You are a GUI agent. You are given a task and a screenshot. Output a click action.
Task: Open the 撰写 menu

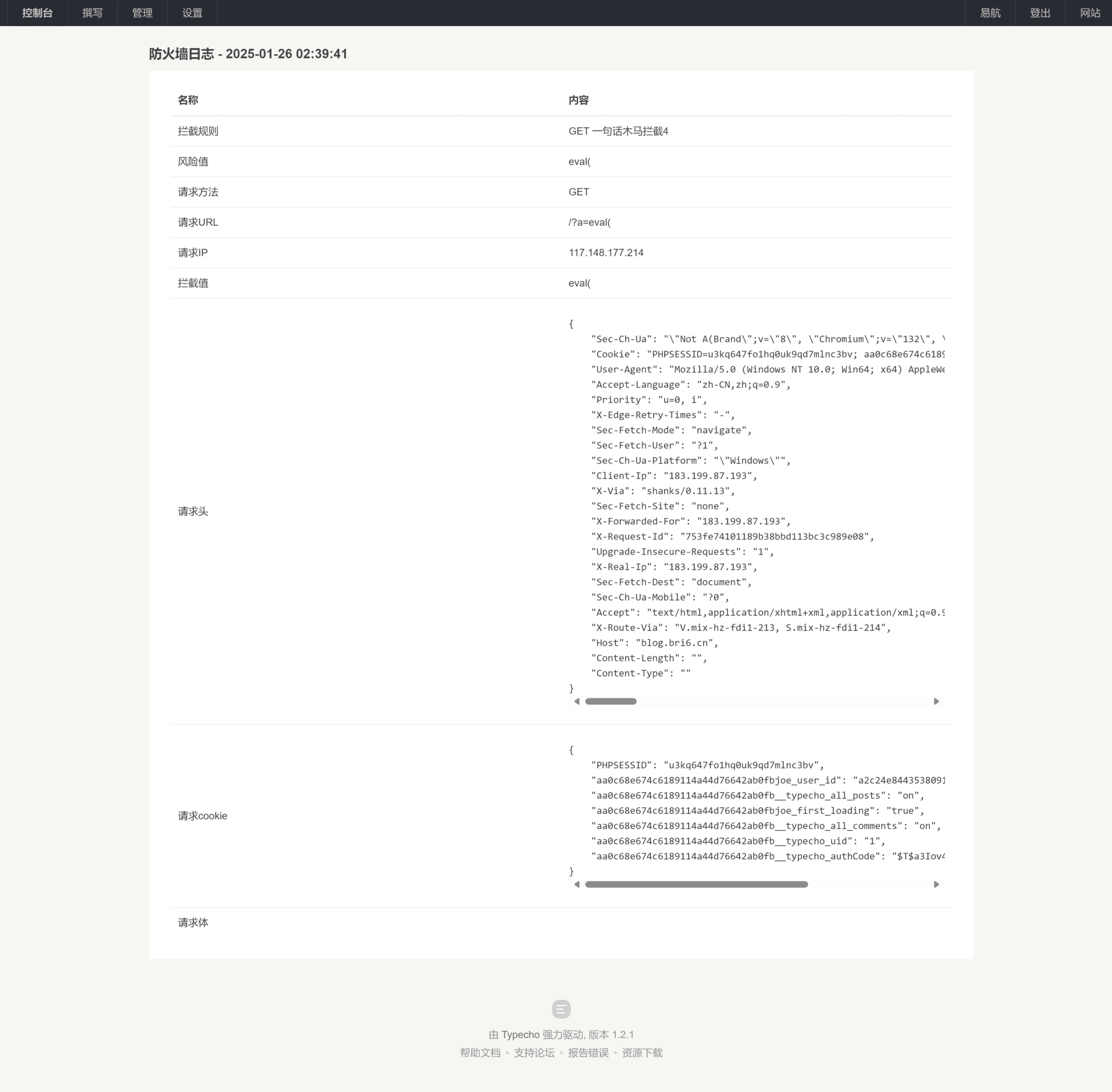[93, 12]
